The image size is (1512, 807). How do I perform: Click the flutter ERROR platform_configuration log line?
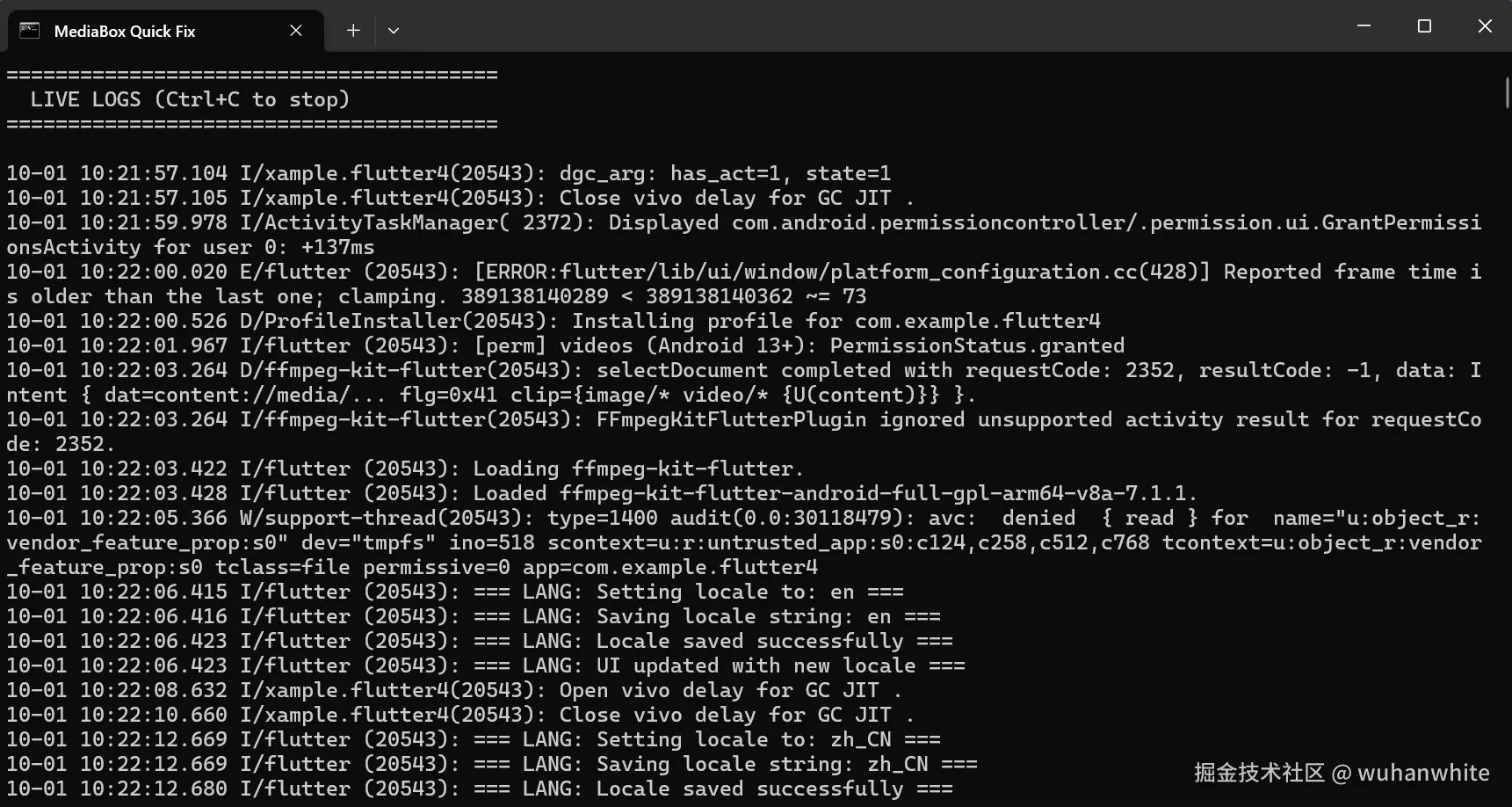click(x=743, y=273)
